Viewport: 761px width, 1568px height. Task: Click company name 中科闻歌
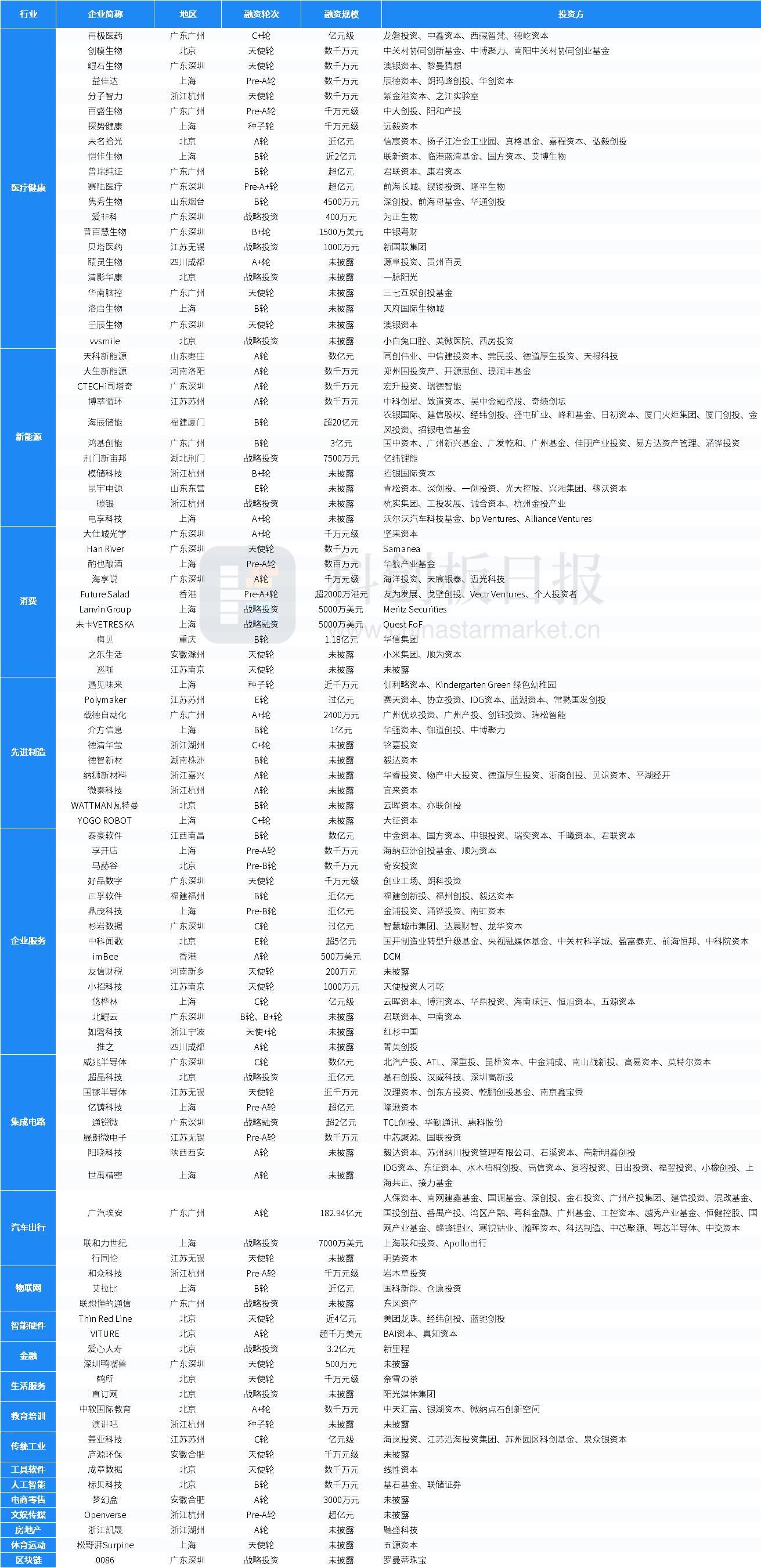click(x=104, y=941)
